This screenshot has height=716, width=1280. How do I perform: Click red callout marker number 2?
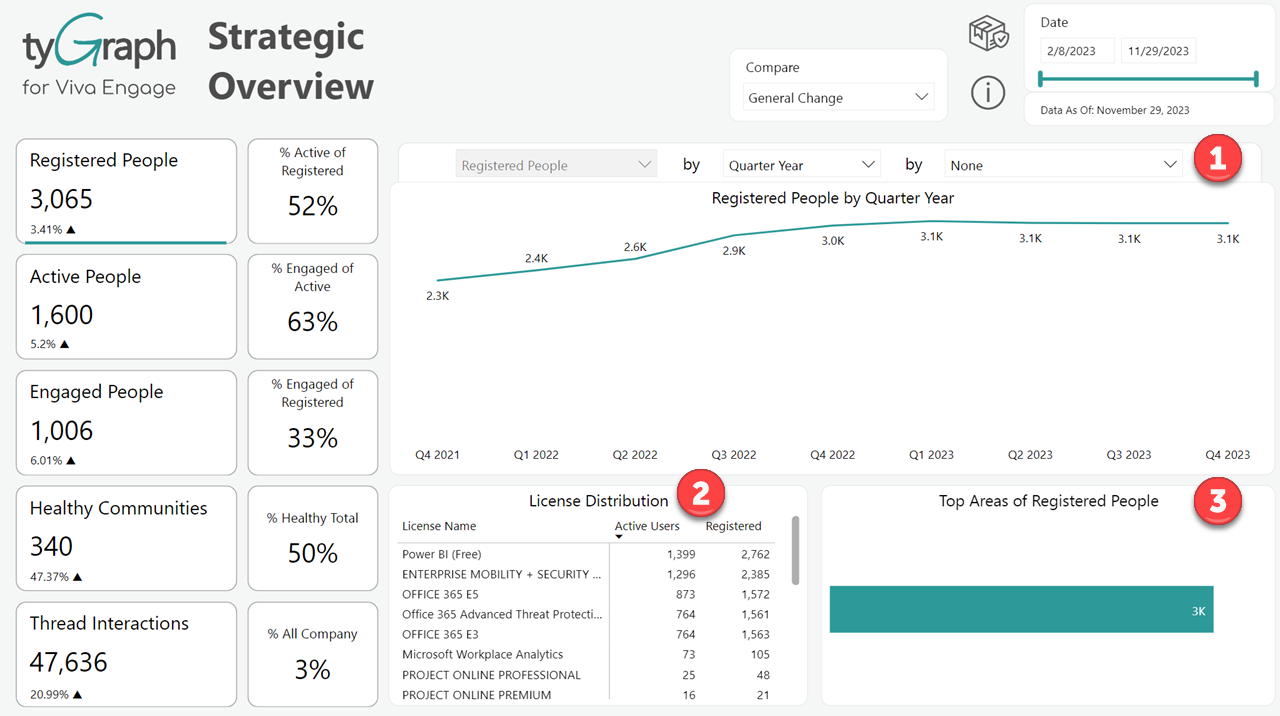click(x=701, y=494)
